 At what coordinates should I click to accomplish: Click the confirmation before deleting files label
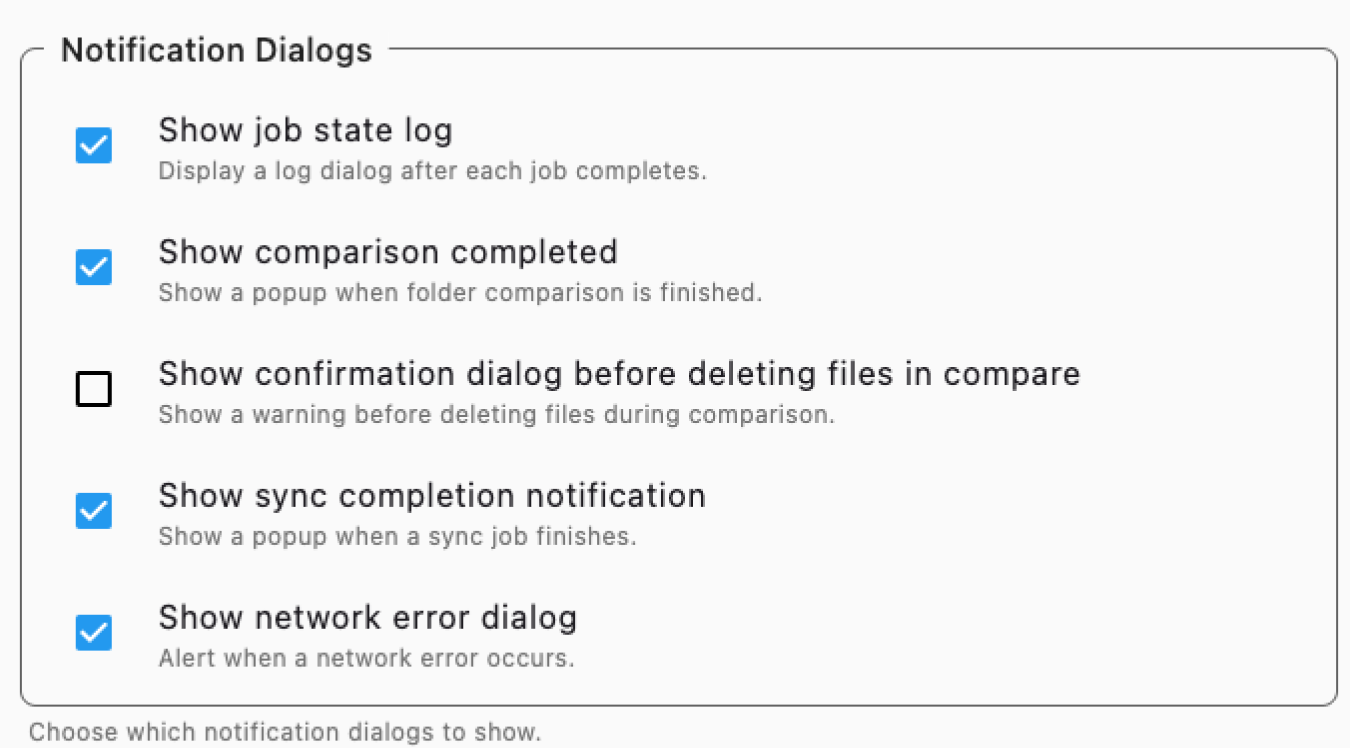pos(619,374)
